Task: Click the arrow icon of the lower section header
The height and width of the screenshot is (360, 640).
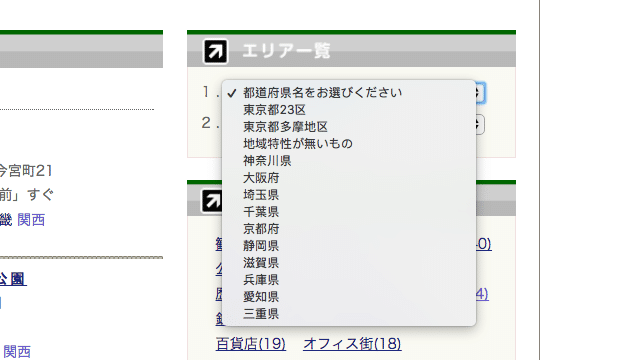Action: click(212, 201)
